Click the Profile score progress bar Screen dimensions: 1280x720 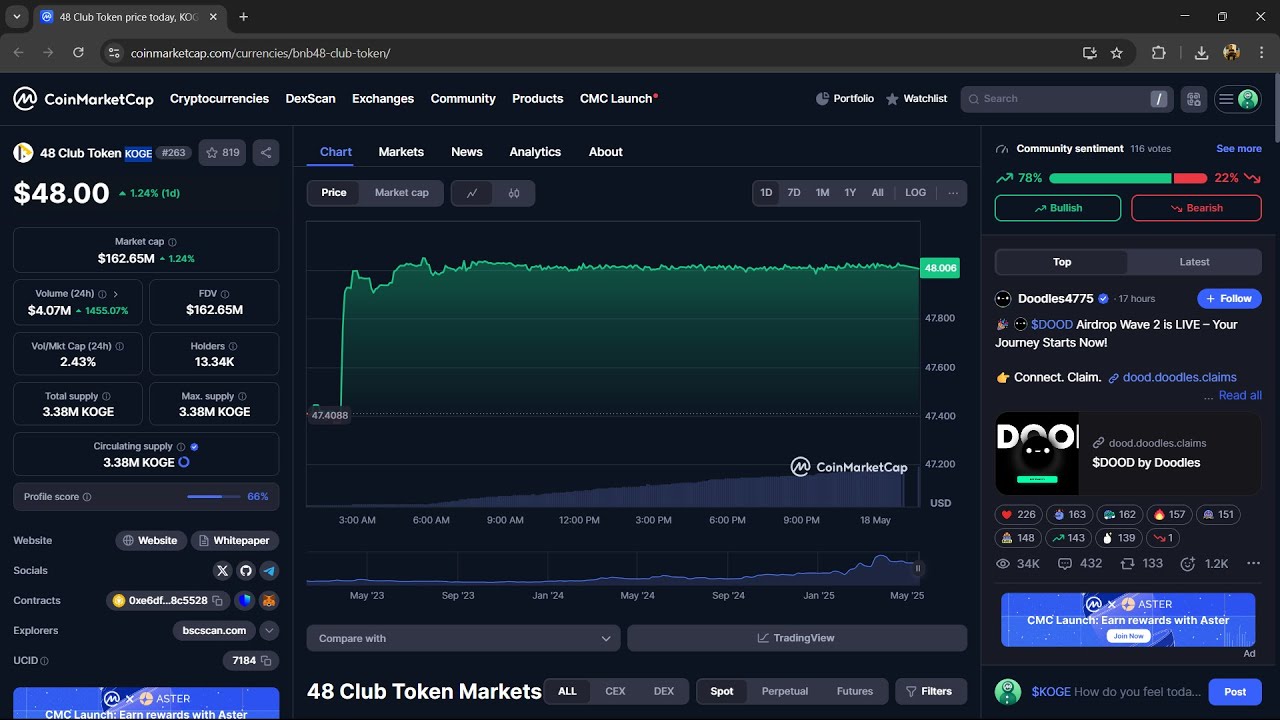coord(214,497)
